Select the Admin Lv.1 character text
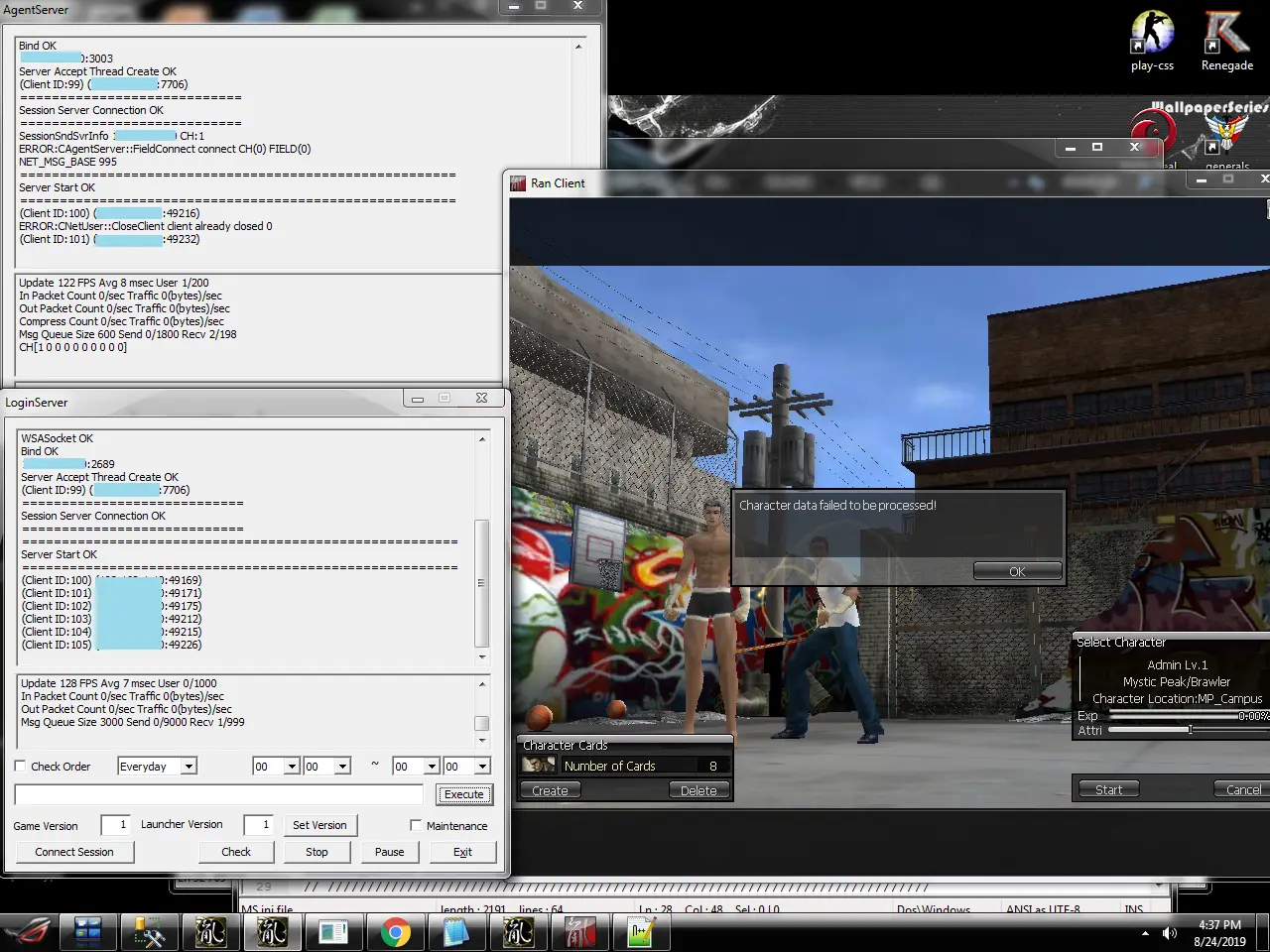1270x952 pixels. [x=1177, y=665]
